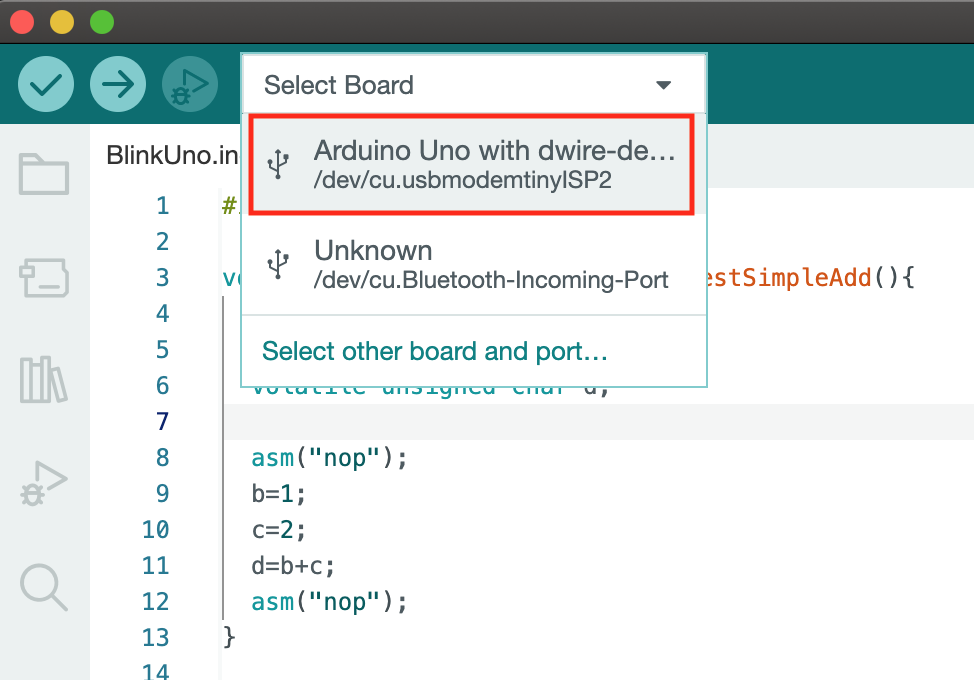The image size is (974, 680).
Task: Click the Verify checkmark button
Action: click(46, 84)
